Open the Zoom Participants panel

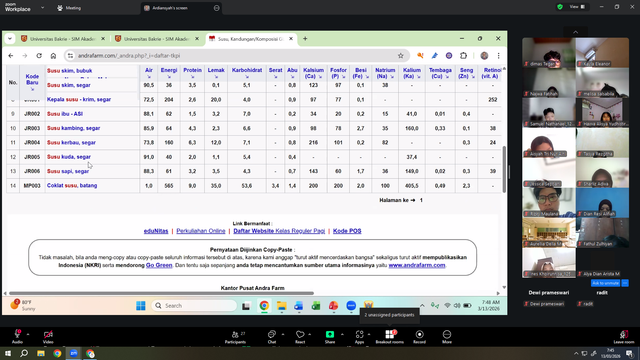pos(235,336)
